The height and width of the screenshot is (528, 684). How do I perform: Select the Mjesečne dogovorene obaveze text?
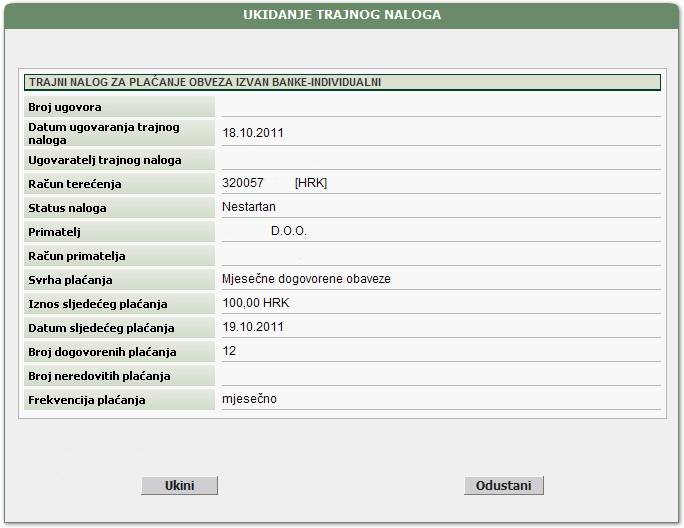coord(306,279)
